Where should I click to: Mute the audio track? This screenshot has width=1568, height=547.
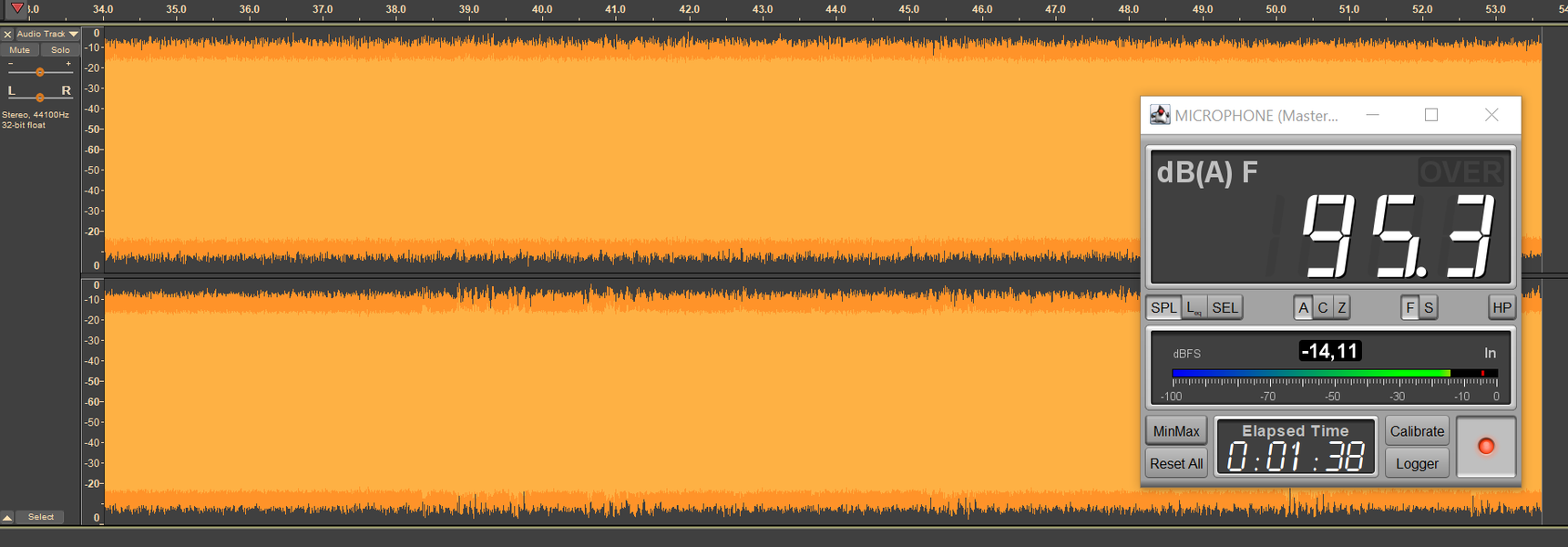pos(20,50)
